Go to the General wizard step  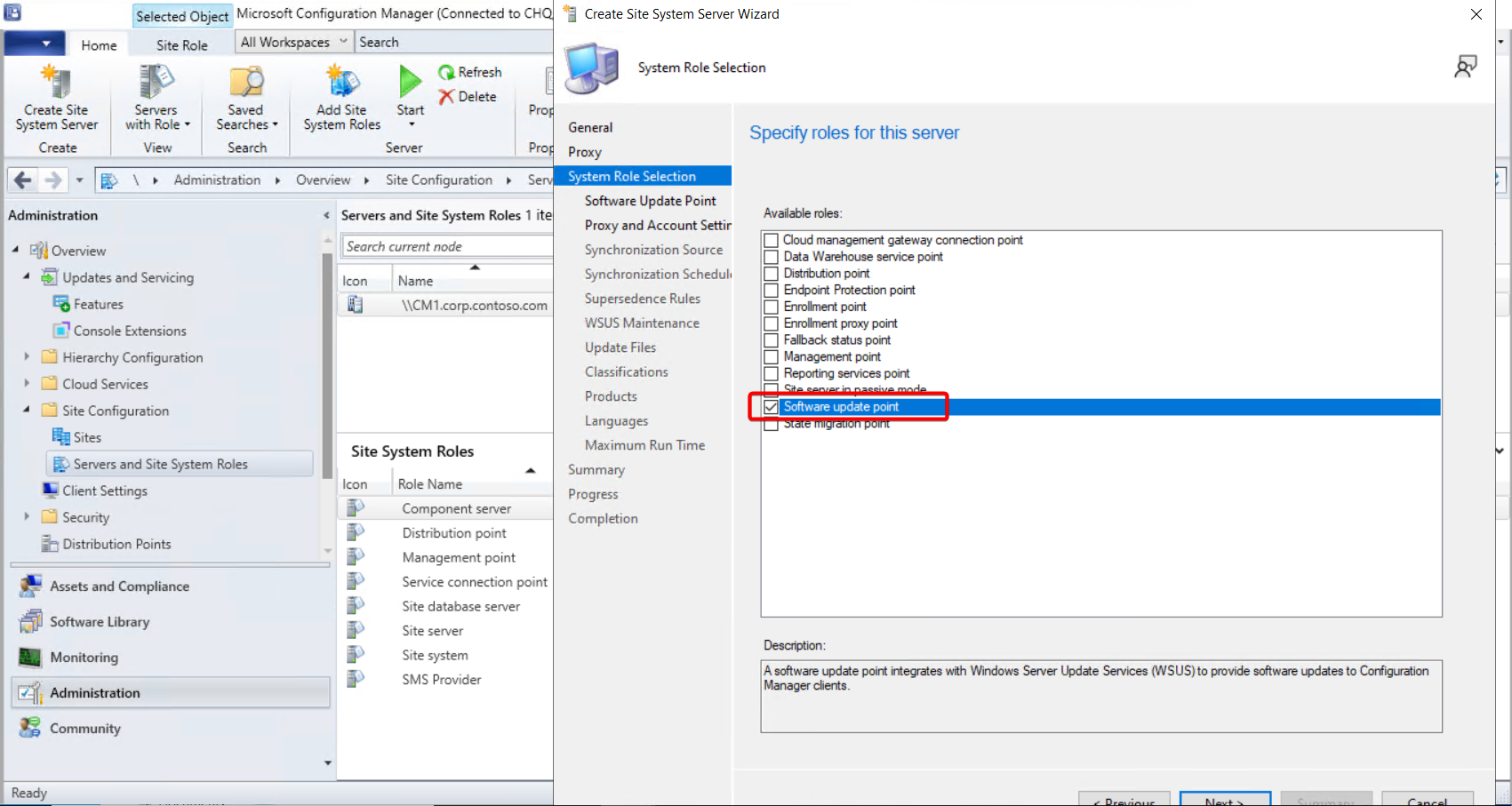tap(590, 127)
